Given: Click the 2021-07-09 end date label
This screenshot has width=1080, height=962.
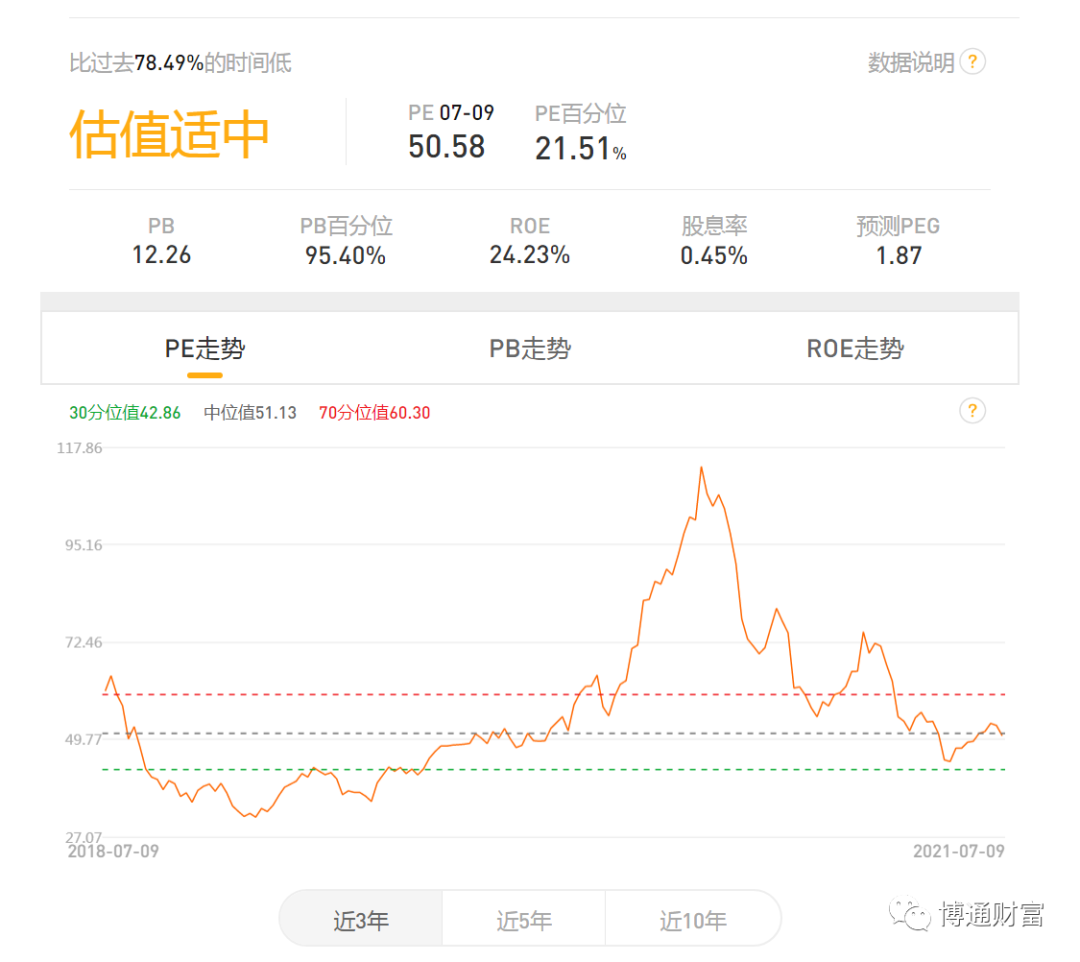Looking at the screenshot, I should point(959,851).
